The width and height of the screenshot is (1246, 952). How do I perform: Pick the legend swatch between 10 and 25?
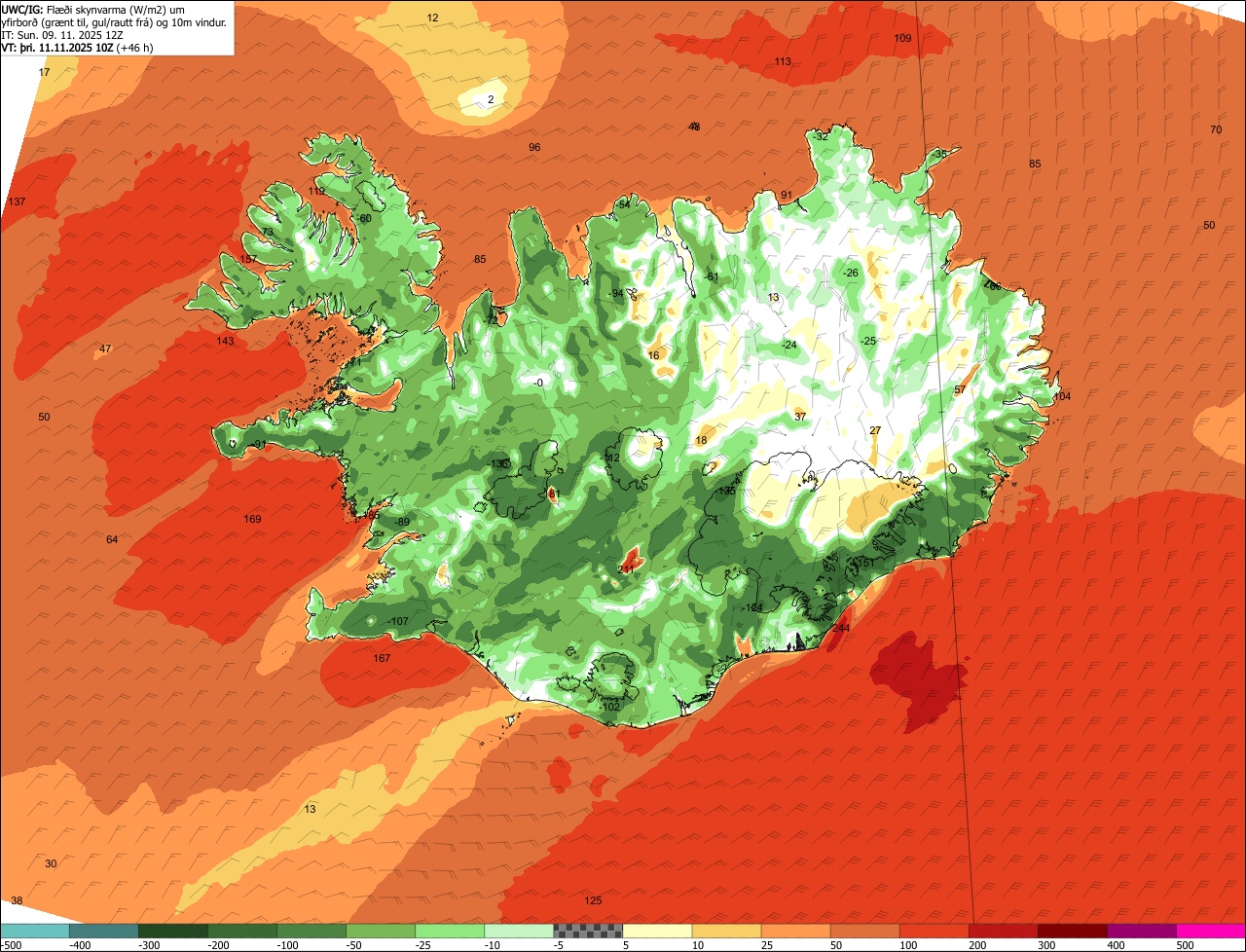tap(726, 931)
